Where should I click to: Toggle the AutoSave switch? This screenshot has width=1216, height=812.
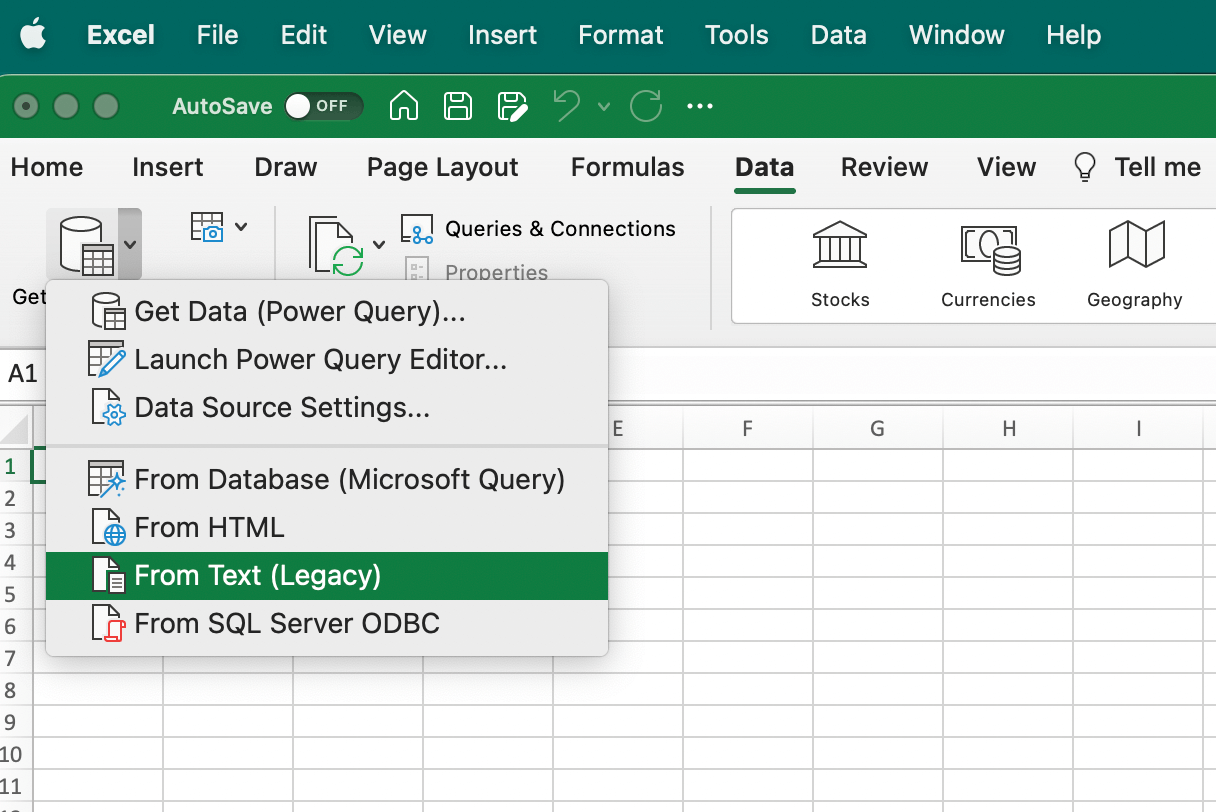[x=322, y=106]
